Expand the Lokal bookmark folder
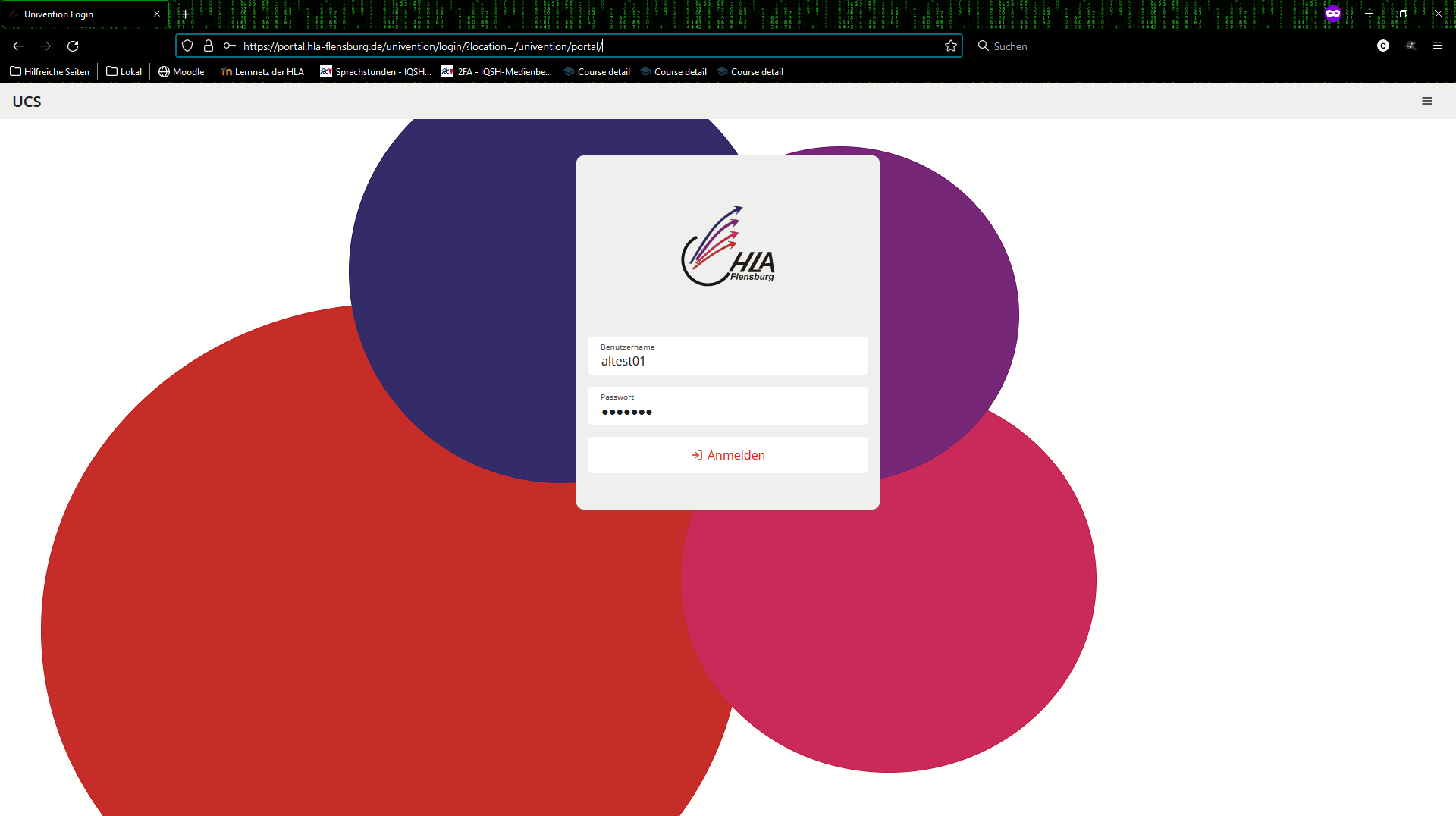1456x816 pixels. [124, 72]
